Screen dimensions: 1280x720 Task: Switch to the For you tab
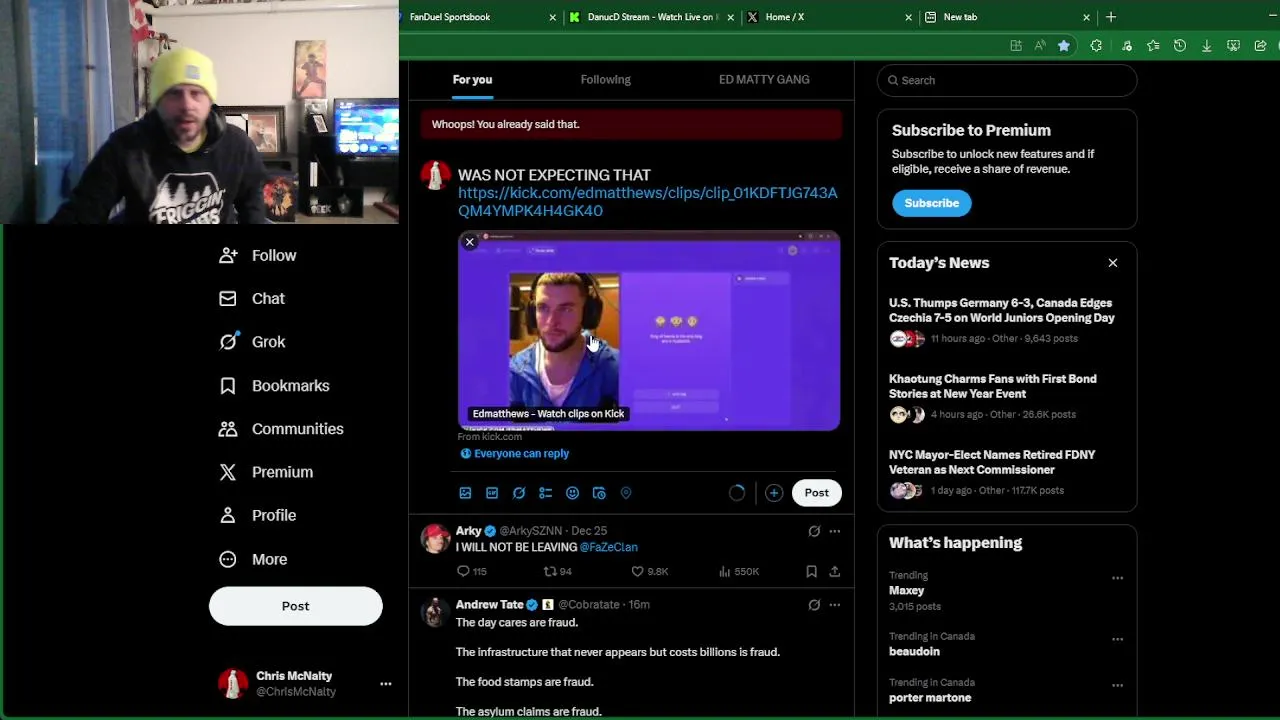472,80
